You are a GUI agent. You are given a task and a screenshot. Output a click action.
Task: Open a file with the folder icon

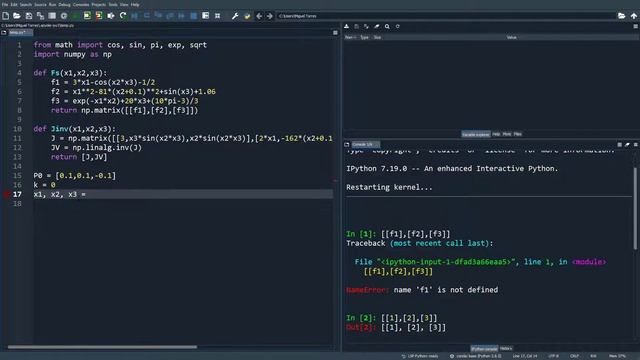17,16
